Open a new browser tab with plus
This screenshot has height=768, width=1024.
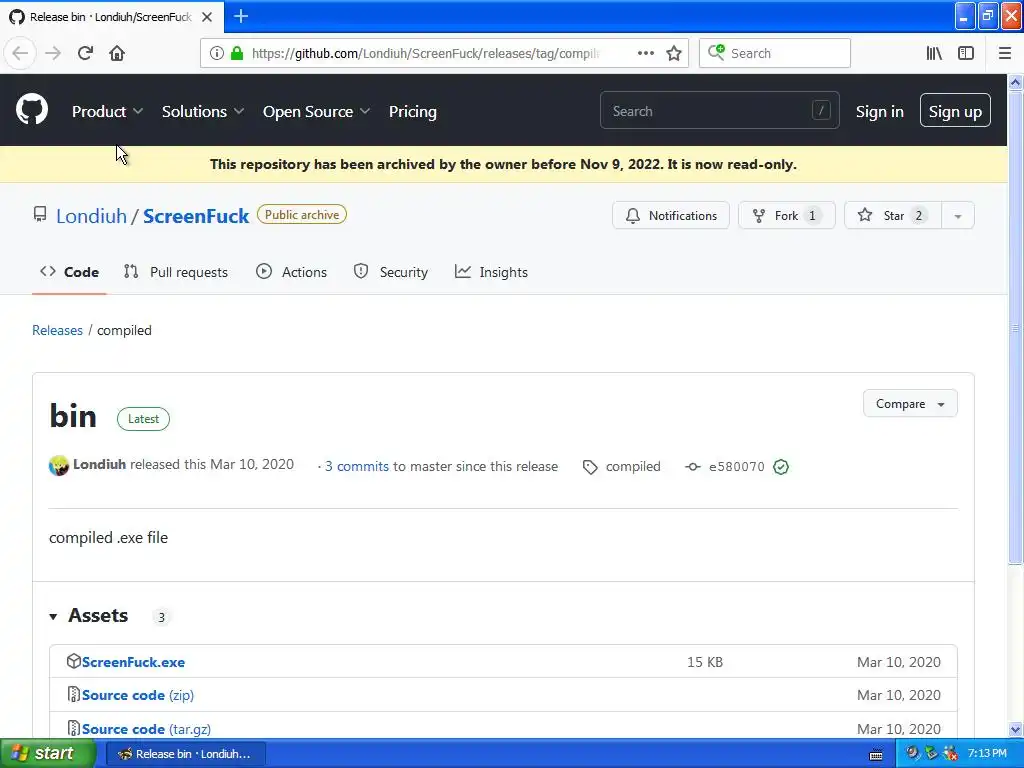tap(241, 16)
